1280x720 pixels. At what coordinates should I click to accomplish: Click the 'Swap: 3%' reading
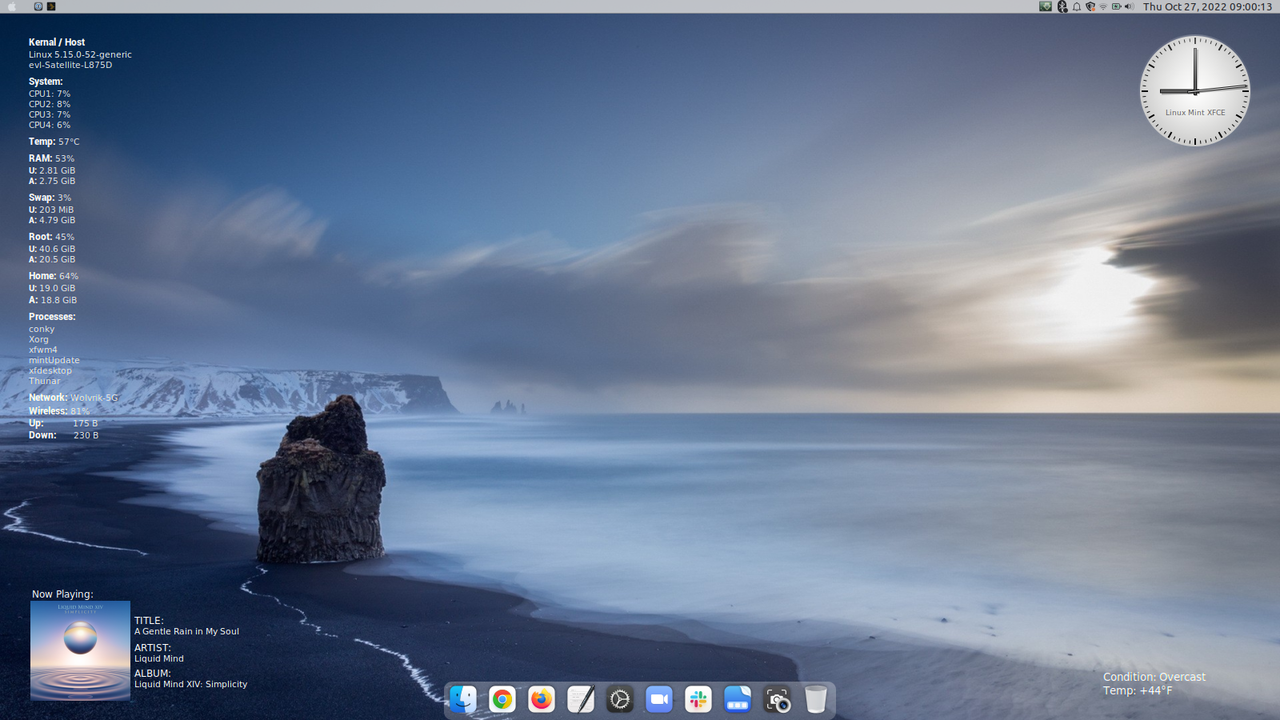coord(50,198)
